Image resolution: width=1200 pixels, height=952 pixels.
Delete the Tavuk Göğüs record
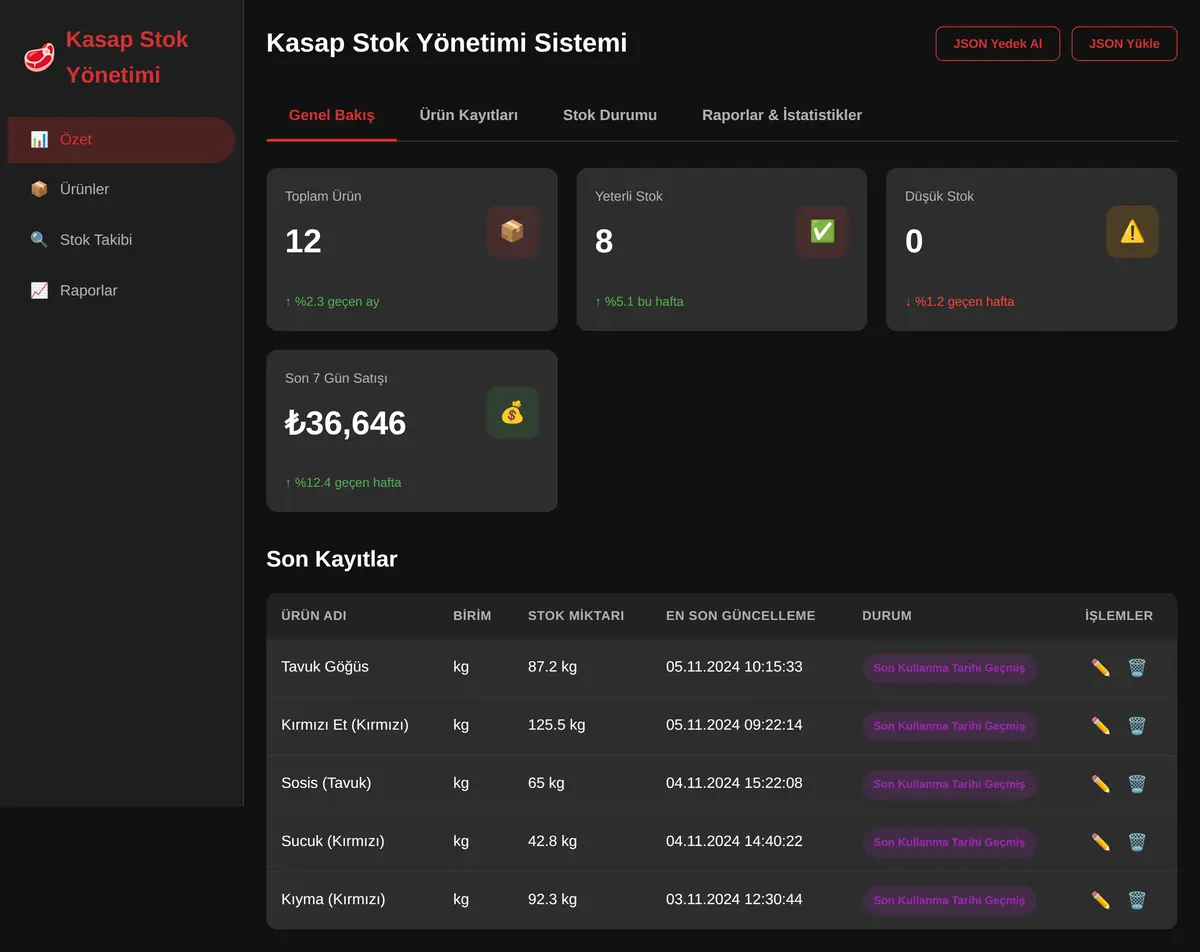pyautogui.click(x=1137, y=668)
